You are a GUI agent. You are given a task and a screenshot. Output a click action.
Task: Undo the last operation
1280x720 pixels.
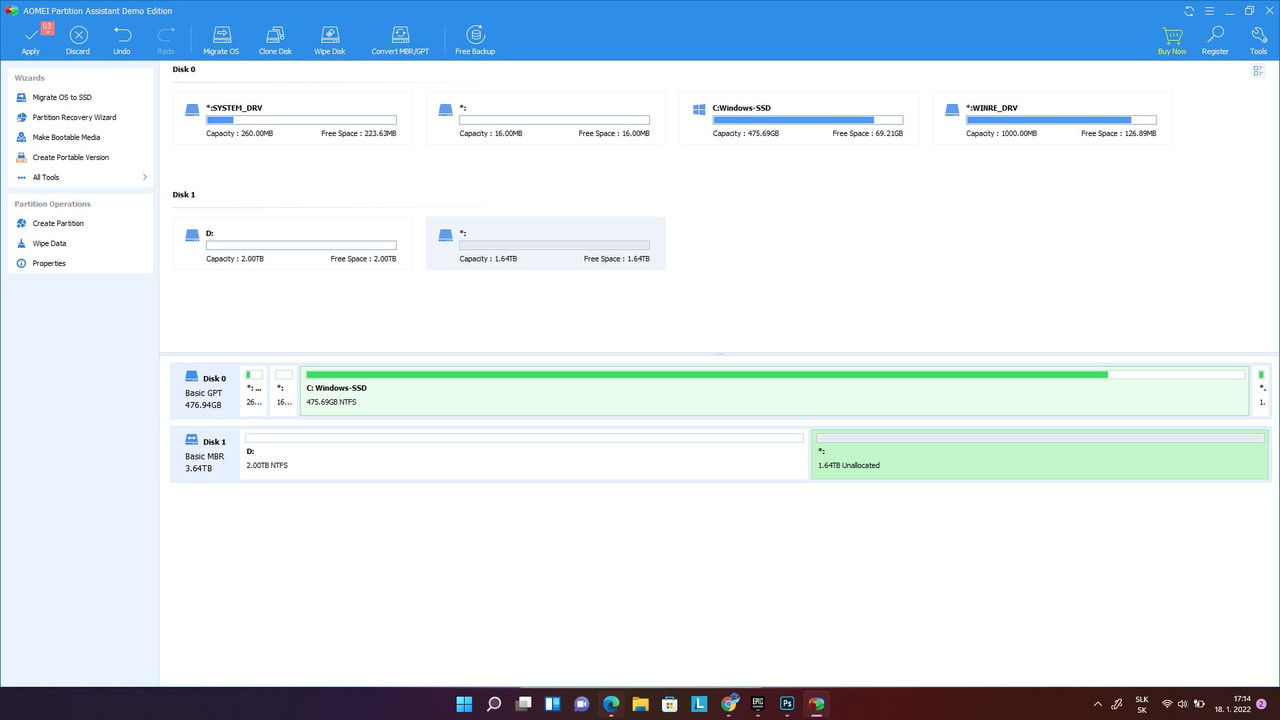click(122, 39)
